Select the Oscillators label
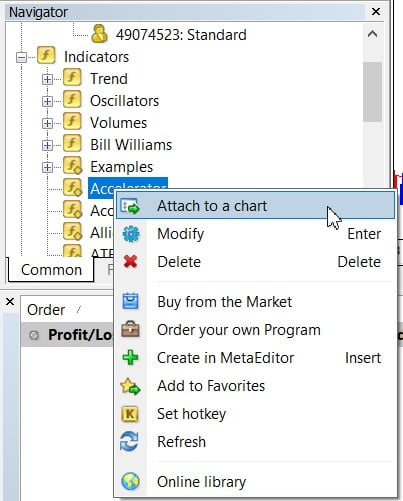The height and width of the screenshot is (501, 403). pyautogui.click(x=124, y=101)
